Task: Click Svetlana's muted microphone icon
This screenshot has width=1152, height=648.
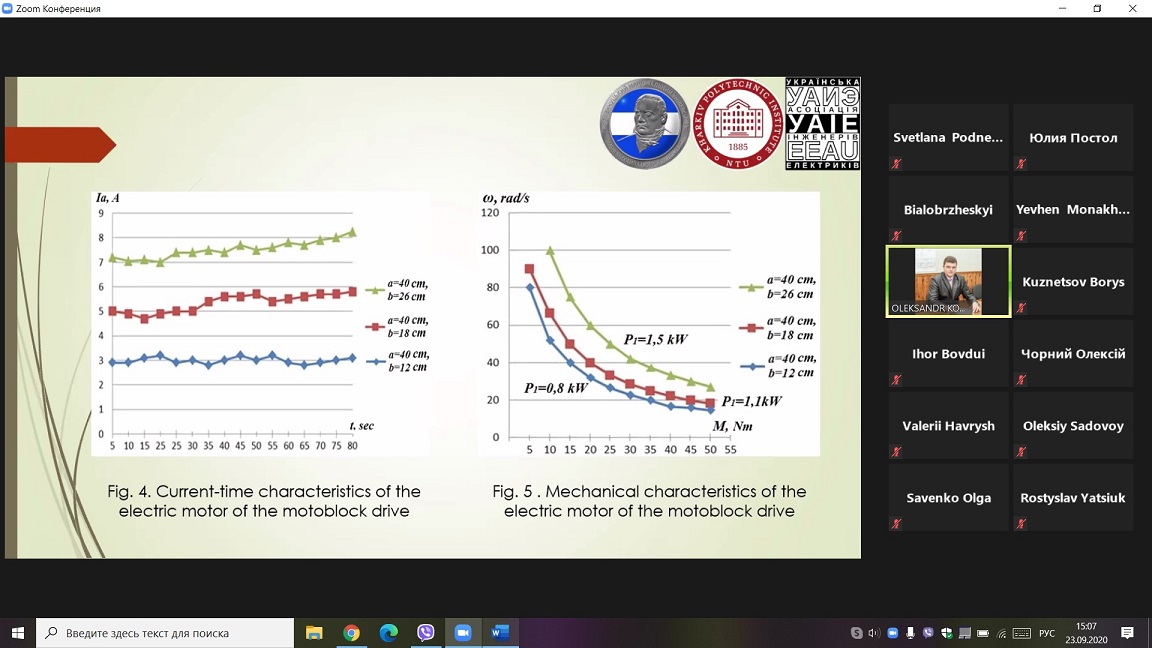Action: pyautogui.click(x=896, y=164)
